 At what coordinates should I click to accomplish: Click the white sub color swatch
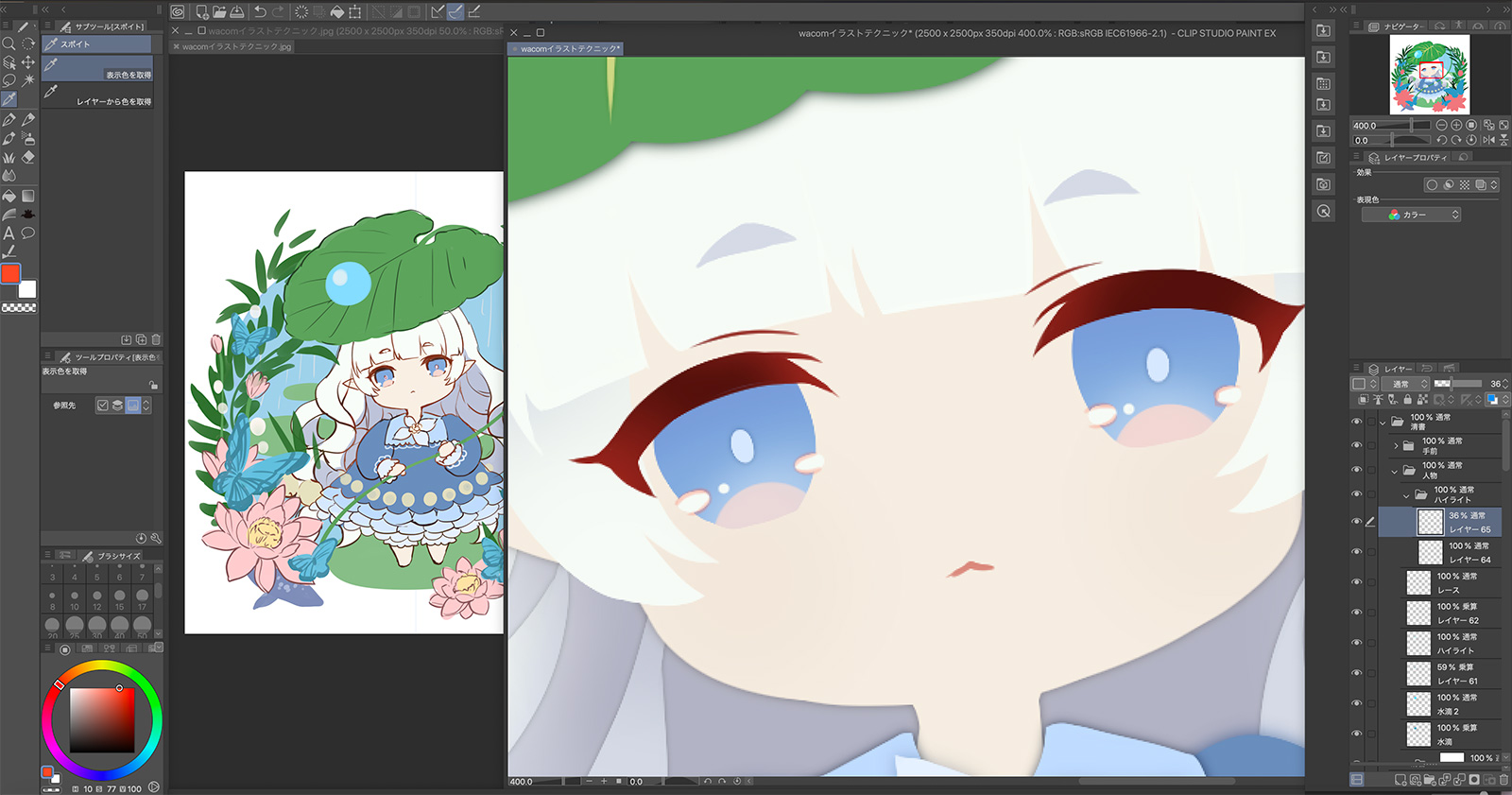(28, 289)
